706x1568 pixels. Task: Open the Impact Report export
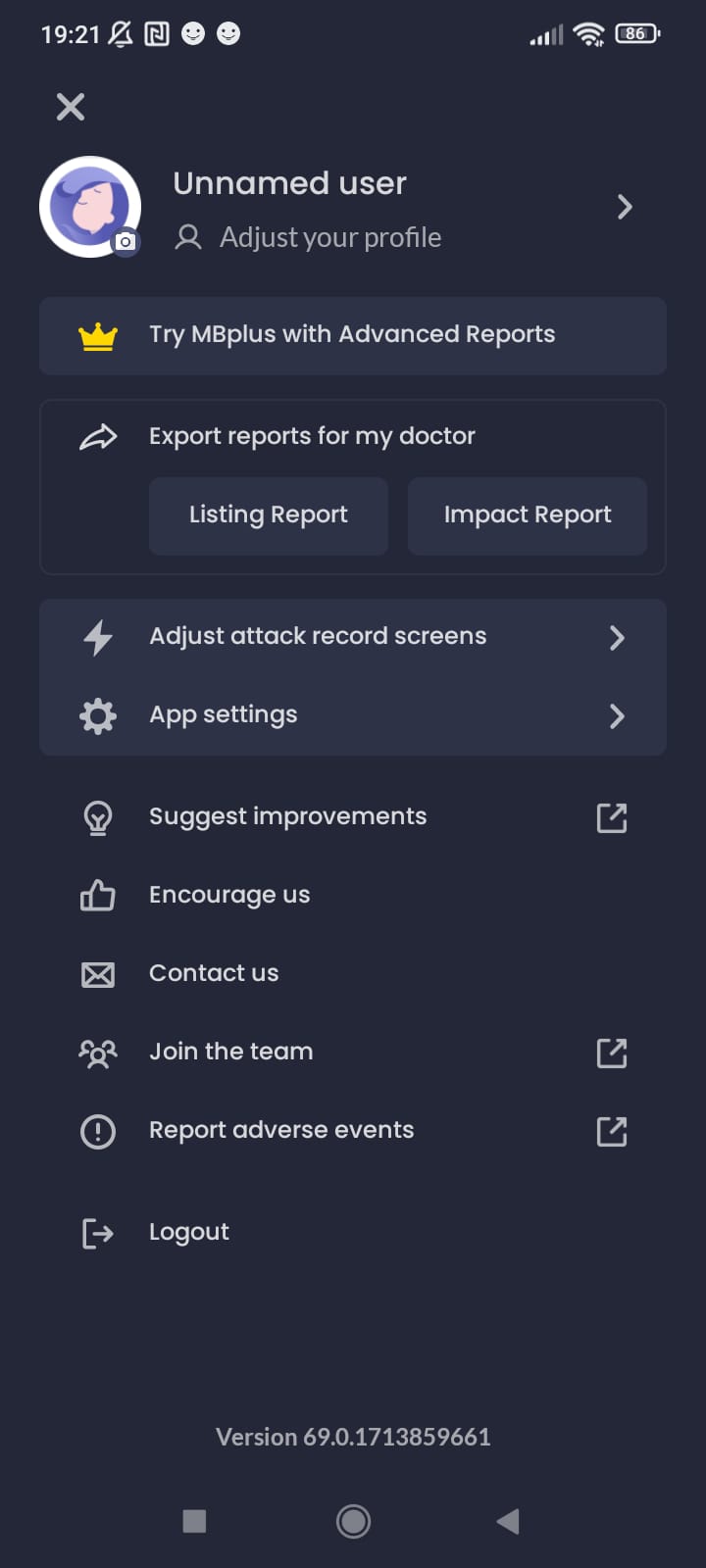[528, 515]
